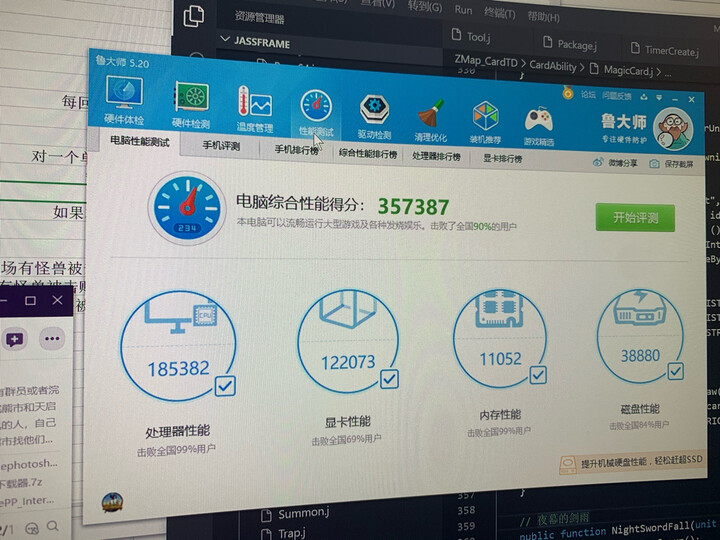Collapse the JASSFRAME folder tree
The height and width of the screenshot is (540, 720).
tap(225, 39)
